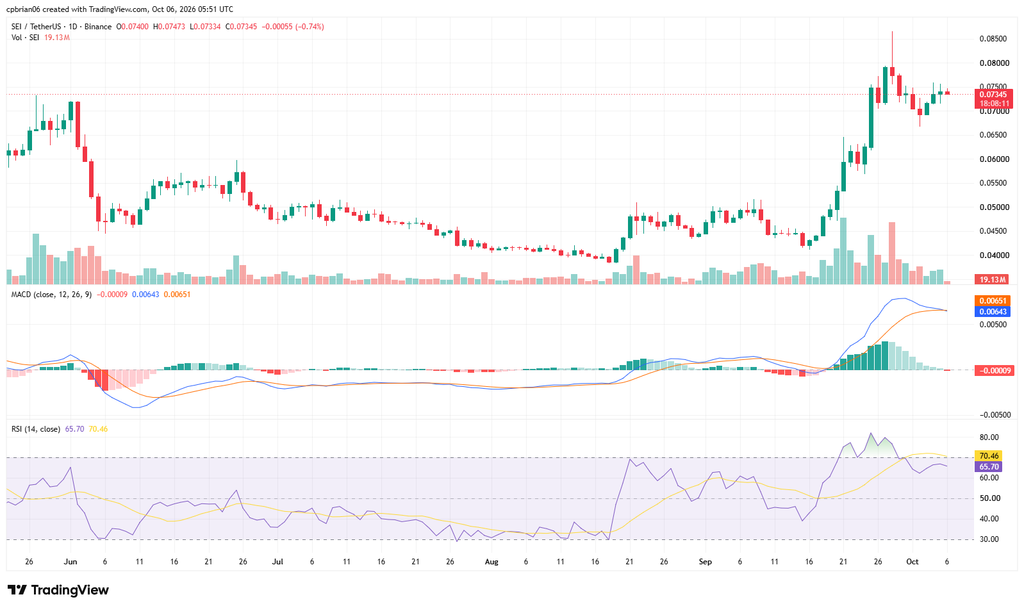The height and width of the screenshot is (609, 1024).
Task: Click the 0.06500 price axis label
Action: pos(993,135)
